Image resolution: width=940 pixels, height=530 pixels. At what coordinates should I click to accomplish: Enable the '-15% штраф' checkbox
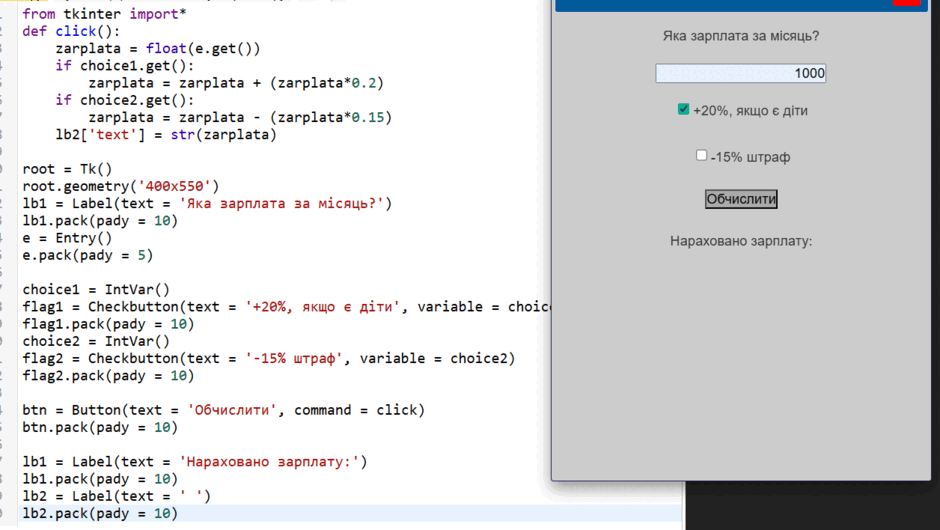[x=701, y=155]
